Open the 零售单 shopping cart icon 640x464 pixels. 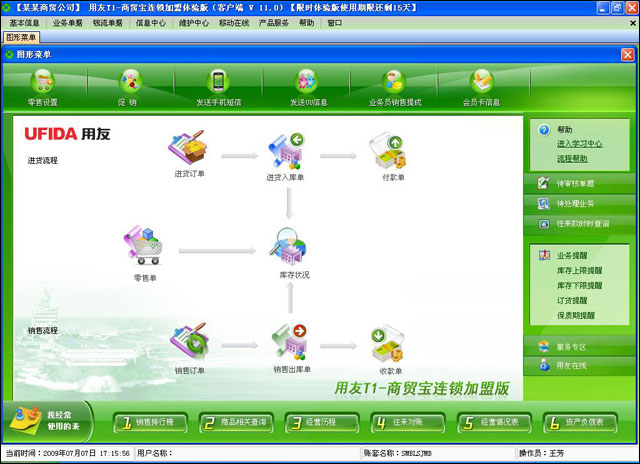(x=144, y=245)
